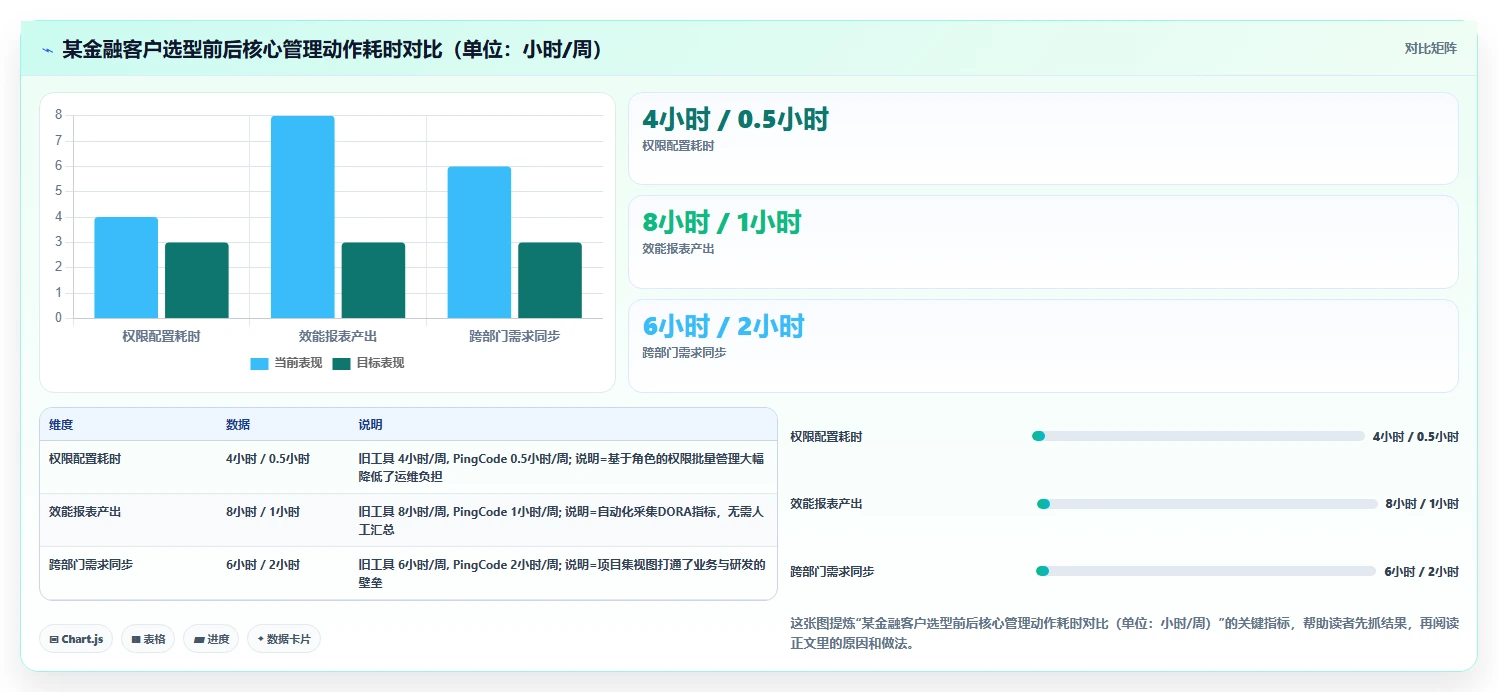1498x692 pixels.
Task: Click the 进度 tag chip
Action: pyautogui.click(x=211, y=639)
